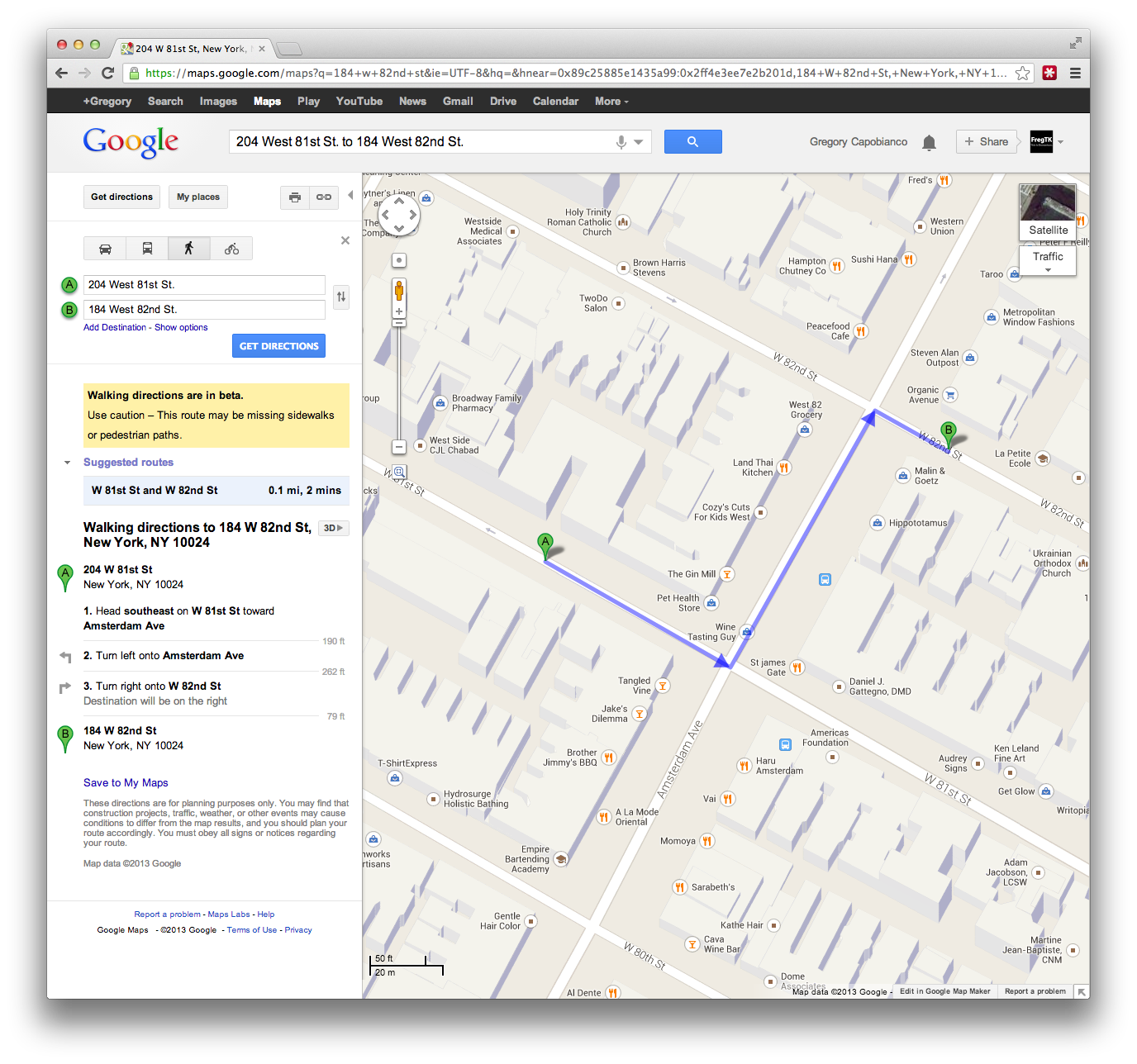Screen dimensions: 1137x1064
Task: Open the Traffic layers dropdown
Action: [x=1048, y=261]
